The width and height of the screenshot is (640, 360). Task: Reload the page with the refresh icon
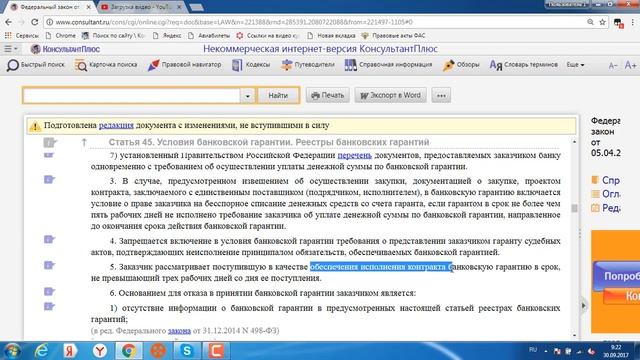coord(35,22)
